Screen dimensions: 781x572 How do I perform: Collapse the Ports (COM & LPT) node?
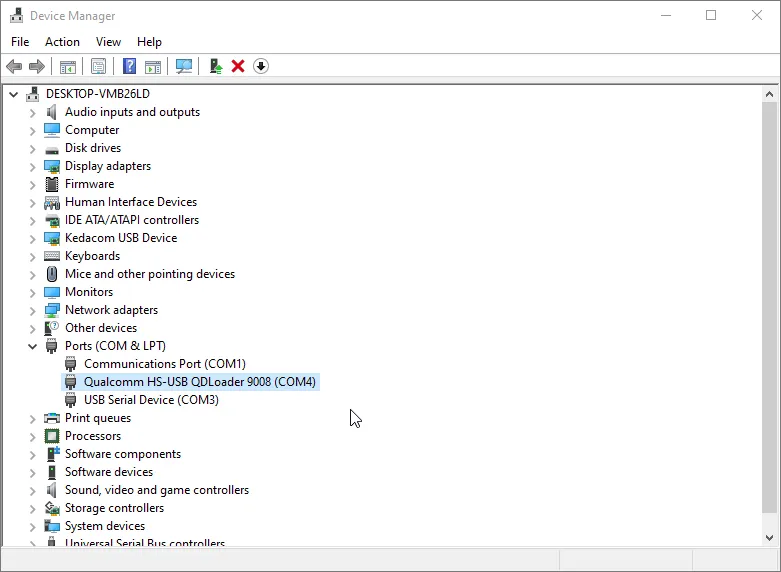[x=32, y=346]
